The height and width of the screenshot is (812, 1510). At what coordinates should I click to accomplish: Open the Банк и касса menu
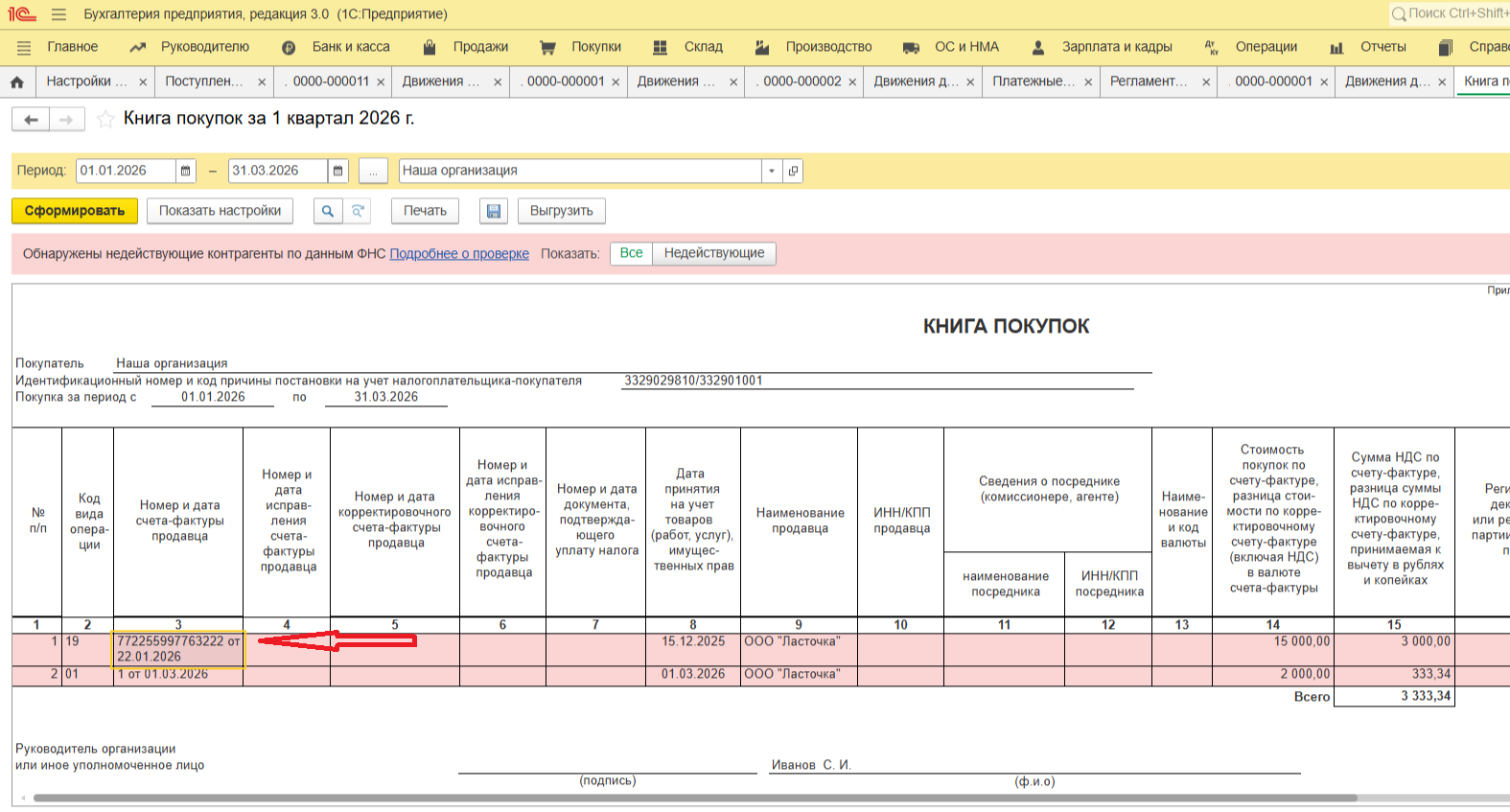point(350,47)
